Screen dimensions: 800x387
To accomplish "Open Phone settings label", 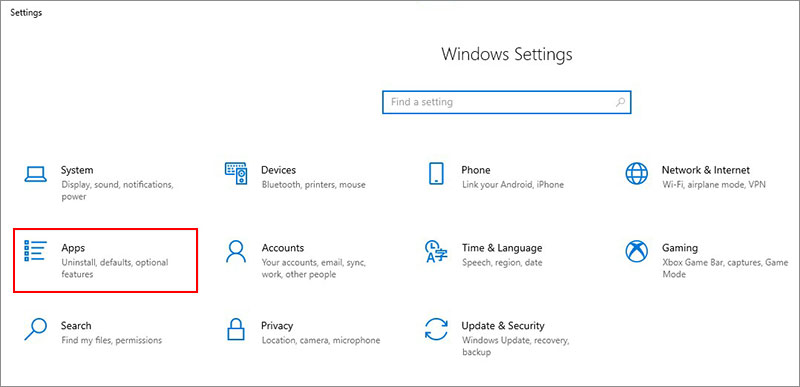I will tap(476, 170).
